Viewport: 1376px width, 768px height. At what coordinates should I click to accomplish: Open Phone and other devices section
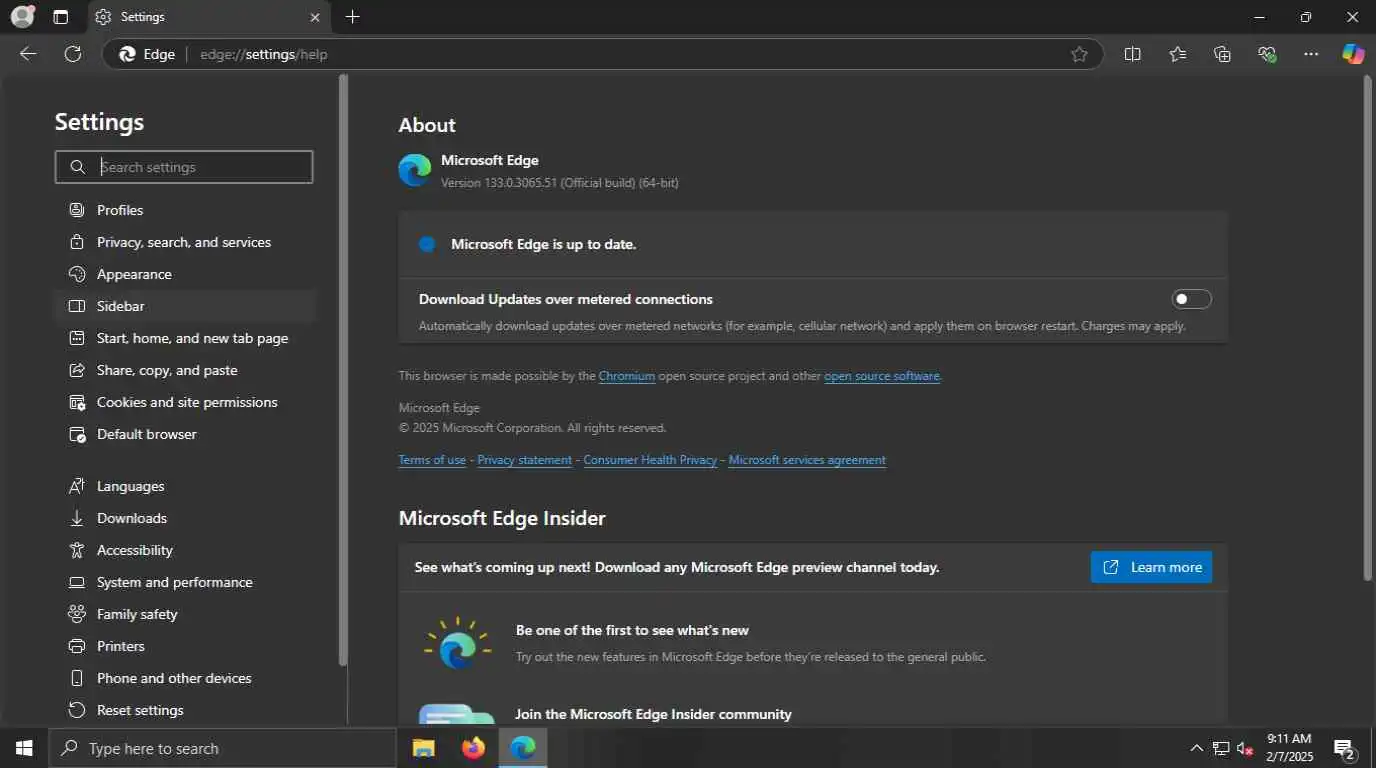185,678
